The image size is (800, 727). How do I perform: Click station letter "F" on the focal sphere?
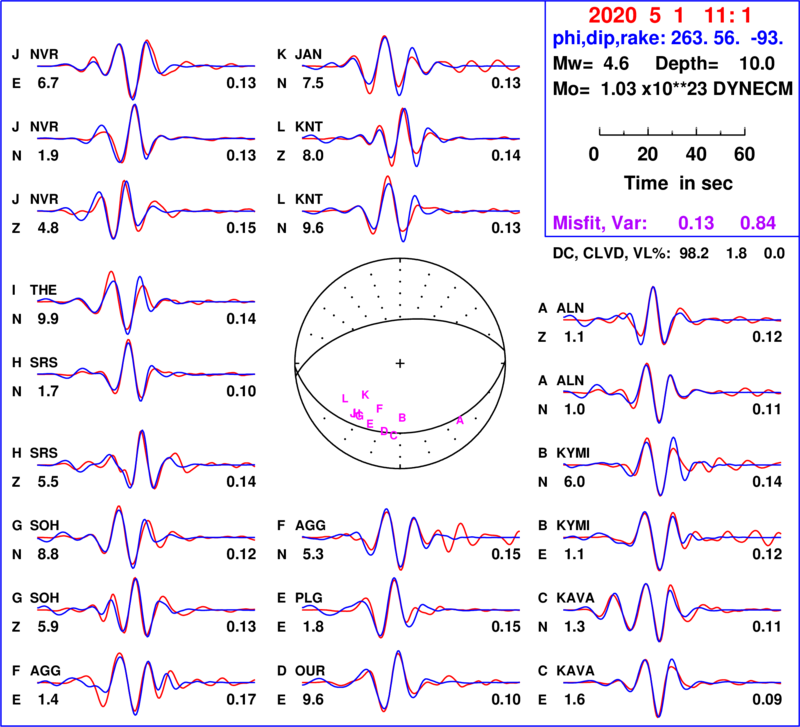tap(379, 409)
